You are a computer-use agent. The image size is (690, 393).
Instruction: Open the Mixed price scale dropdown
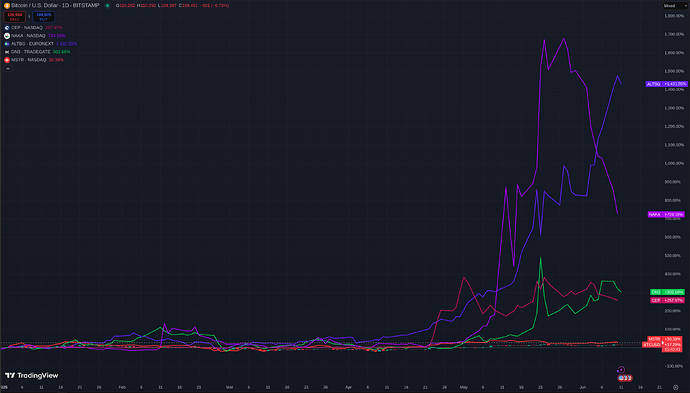pos(675,6)
